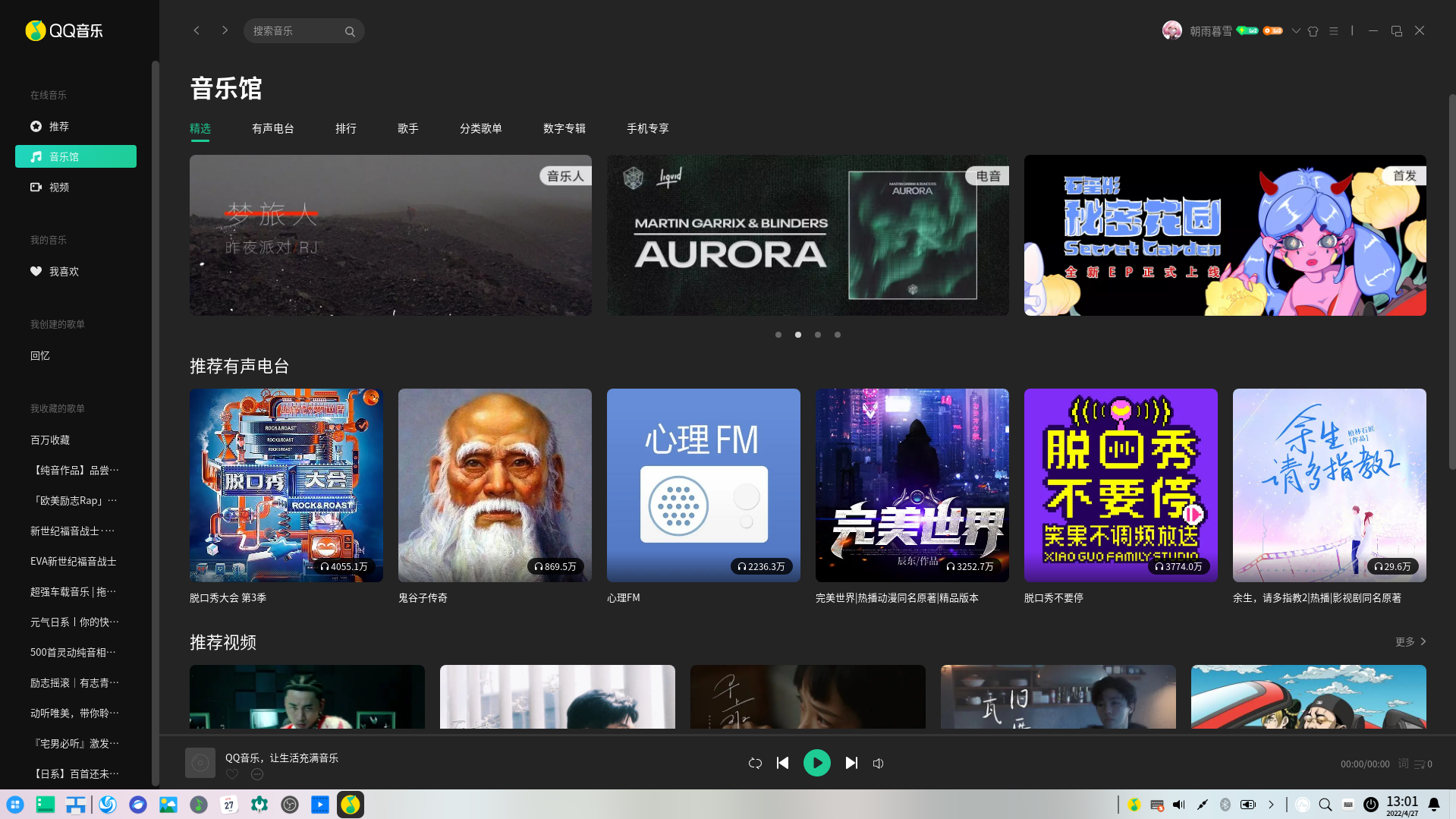Open the 数字专辑 tab
Viewport: 1456px width, 819px height.
pyautogui.click(x=564, y=128)
